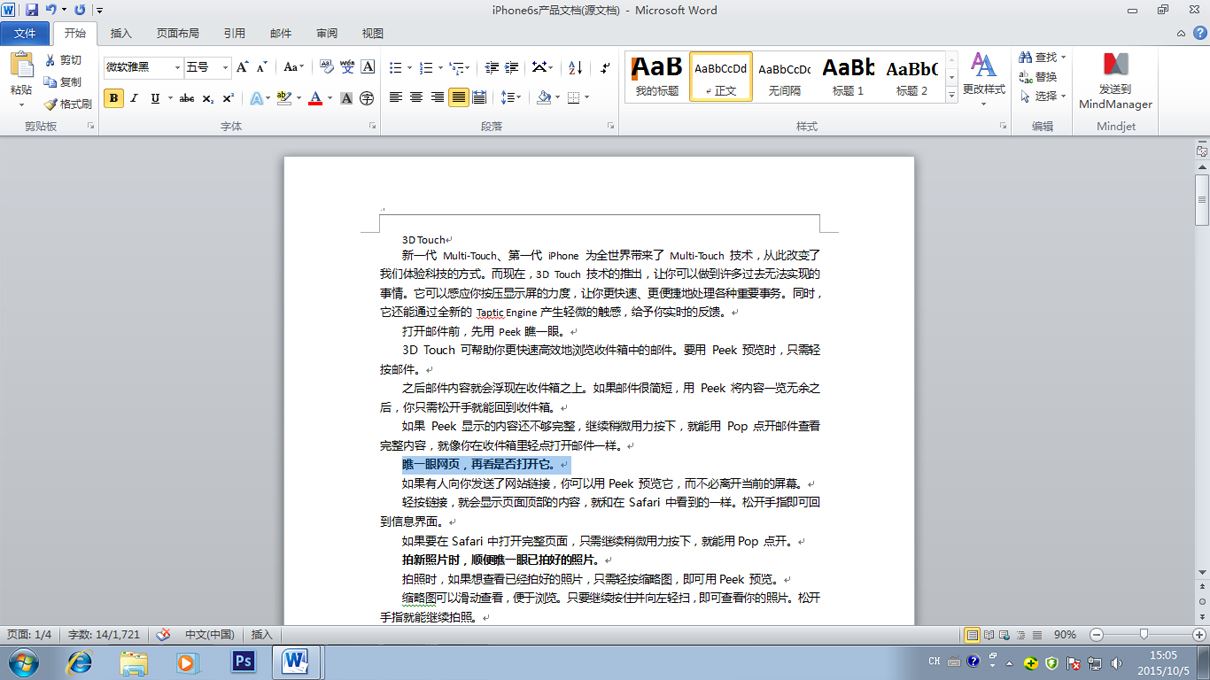Image resolution: width=1210 pixels, height=680 pixels.
Task: Open the font size dropdown 五号
Action: [207, 67]
